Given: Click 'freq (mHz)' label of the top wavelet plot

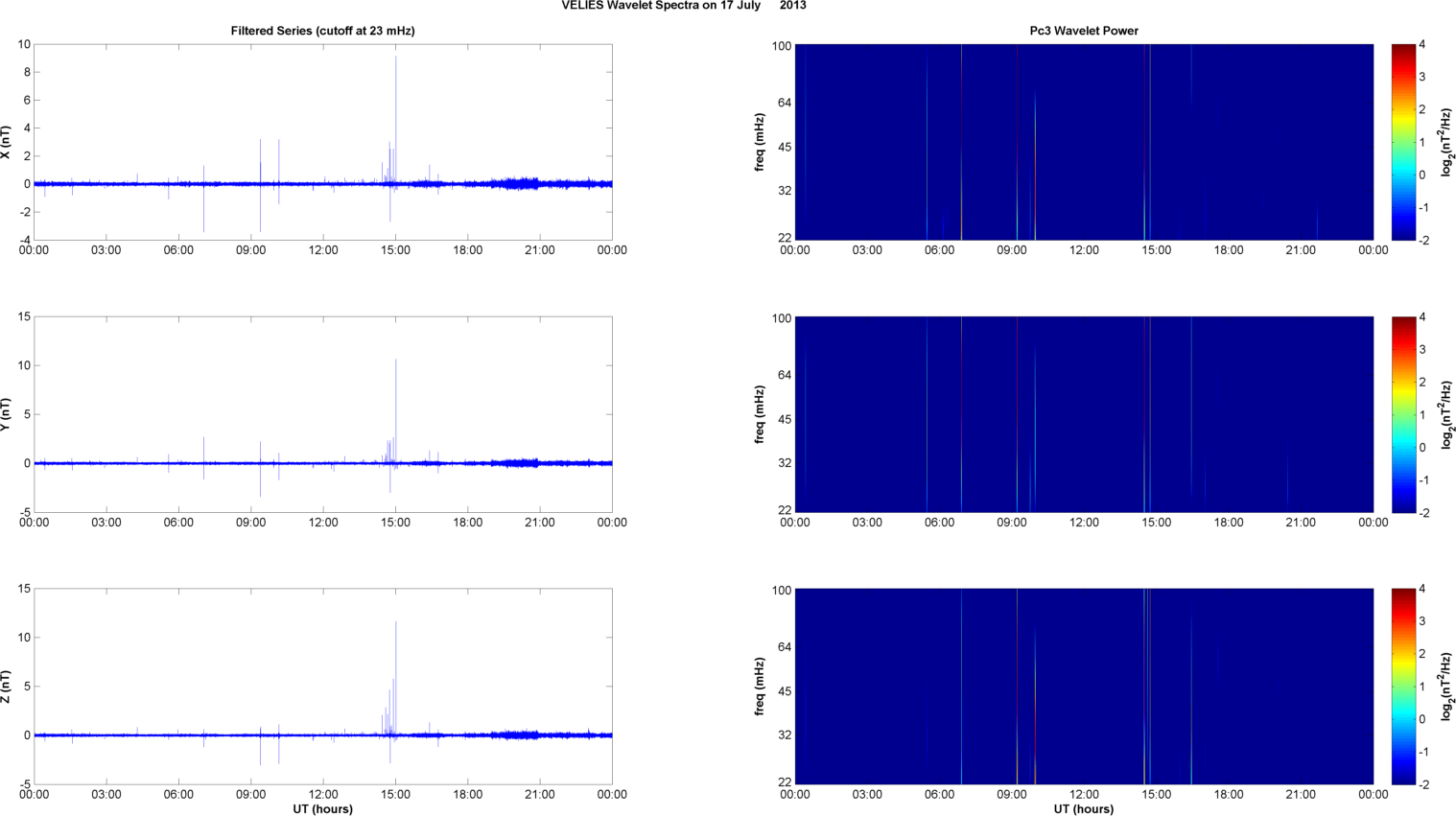Looking at the screenshot, I should pyautogui.click(x=760, y=142).
